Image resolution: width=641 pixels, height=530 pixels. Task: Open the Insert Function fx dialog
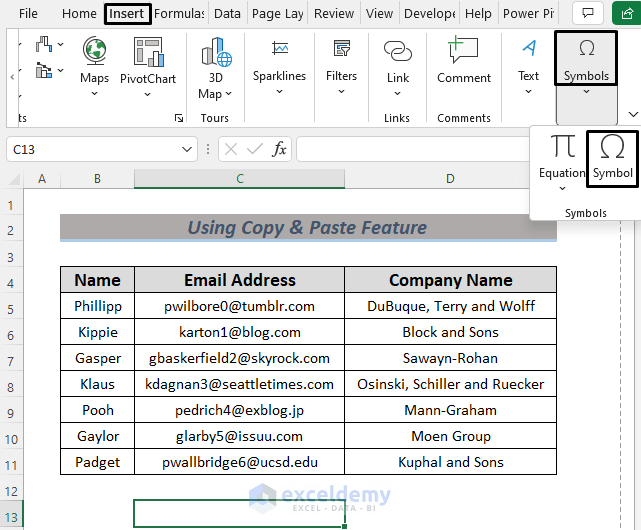pos(279,149)
